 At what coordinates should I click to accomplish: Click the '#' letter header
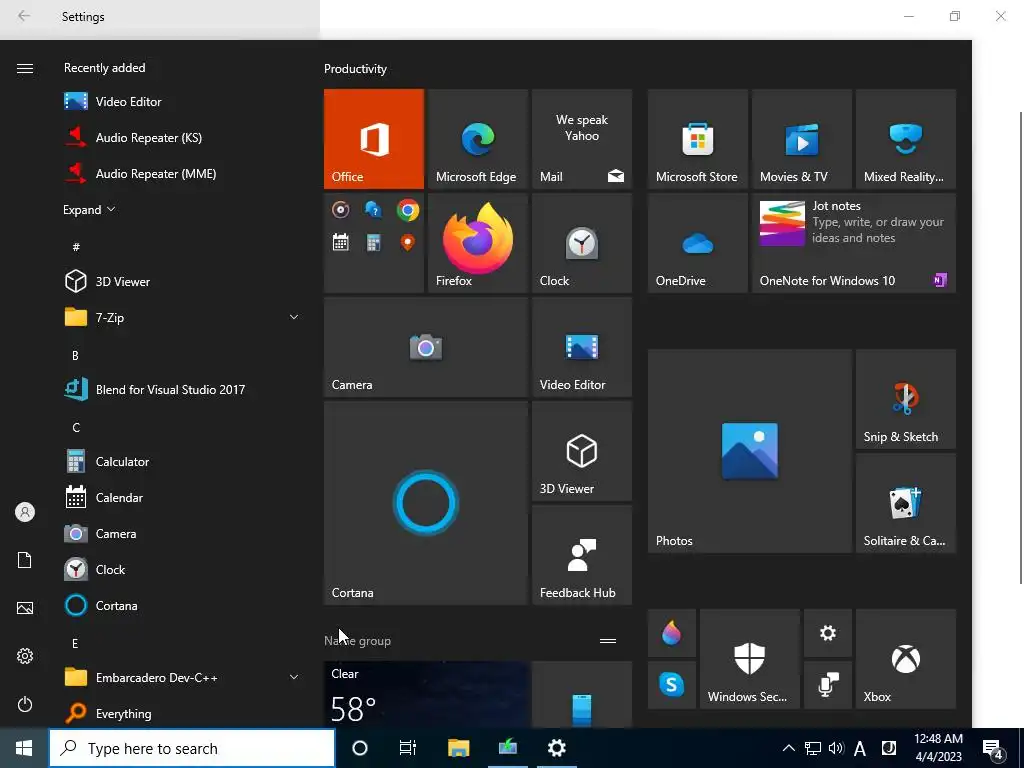click(76, 247)
